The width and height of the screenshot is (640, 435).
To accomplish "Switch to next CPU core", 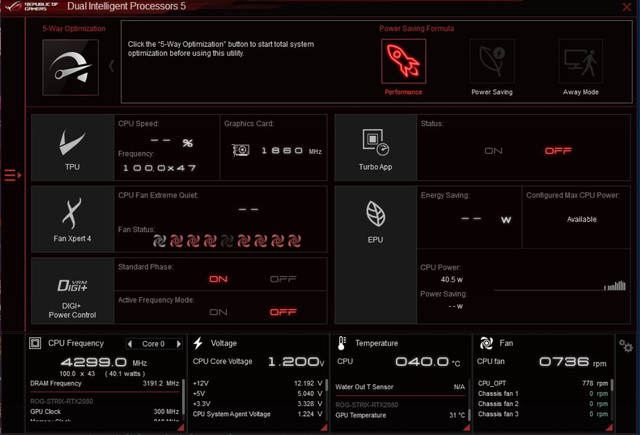I will click(179, 344).
